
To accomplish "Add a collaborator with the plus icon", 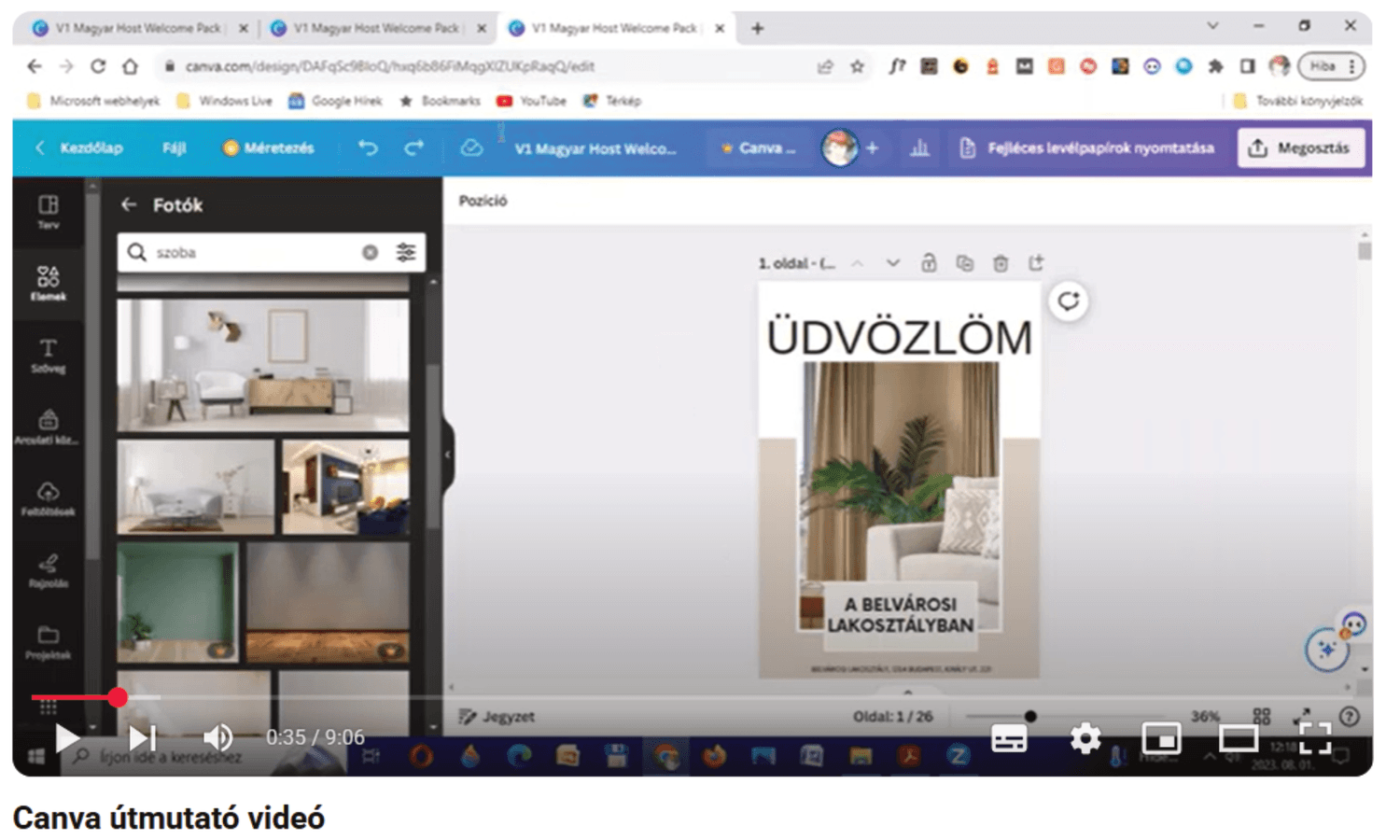I will 872,147.
